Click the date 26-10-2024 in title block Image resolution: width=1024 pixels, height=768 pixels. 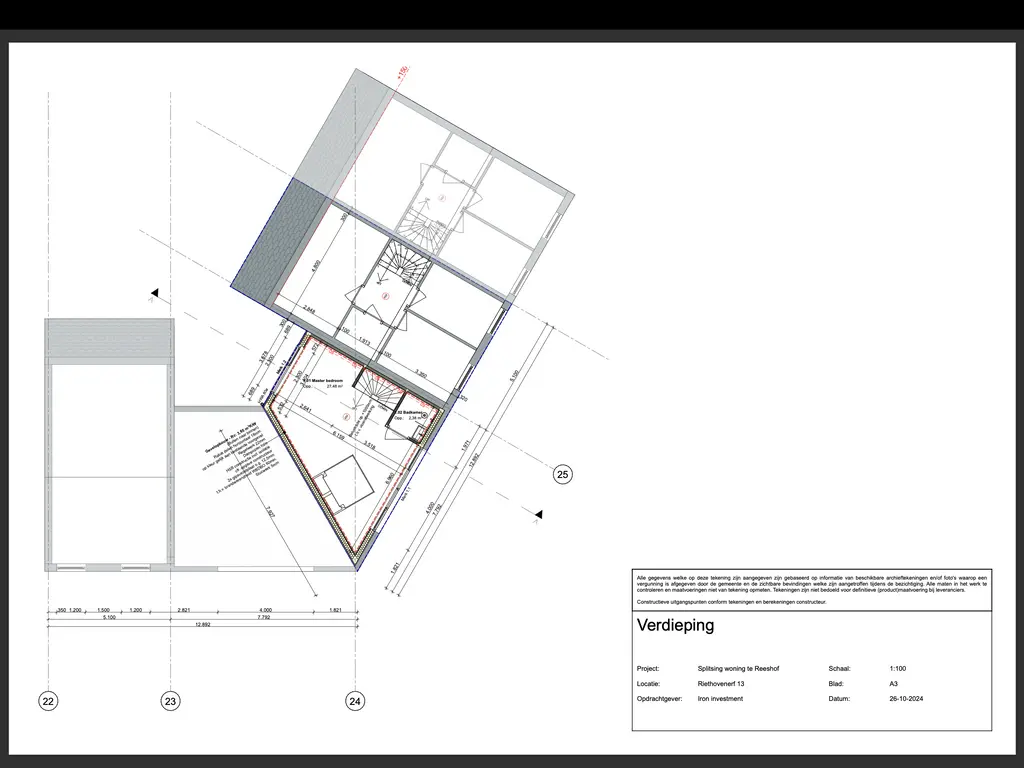click(906, 698)
